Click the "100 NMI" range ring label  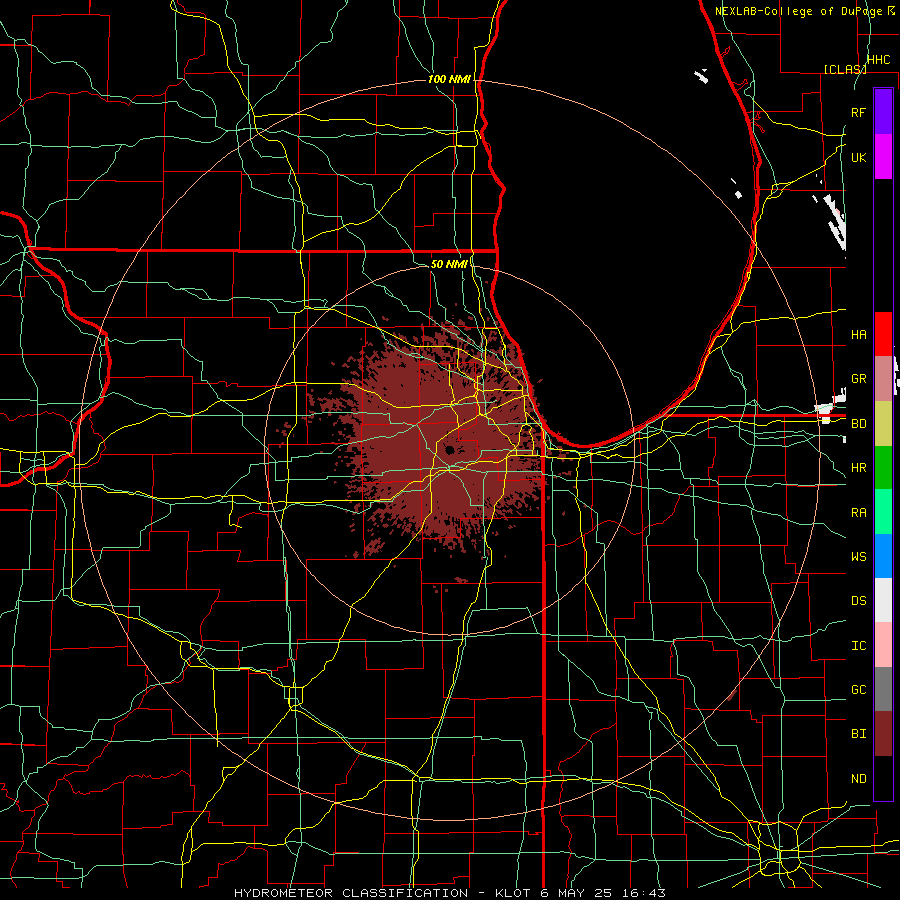449,79
